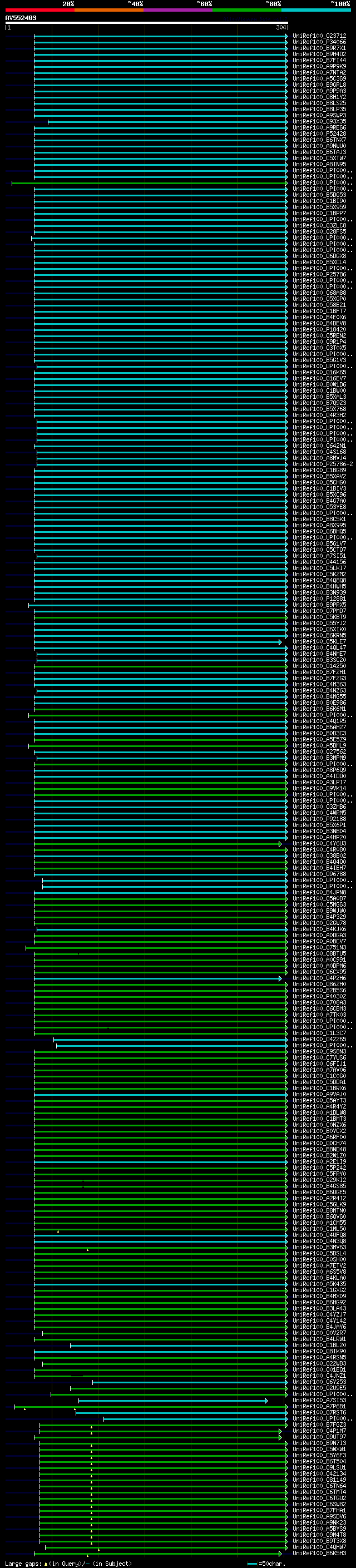Select label UniRef100_Q9R1P4

319,342
